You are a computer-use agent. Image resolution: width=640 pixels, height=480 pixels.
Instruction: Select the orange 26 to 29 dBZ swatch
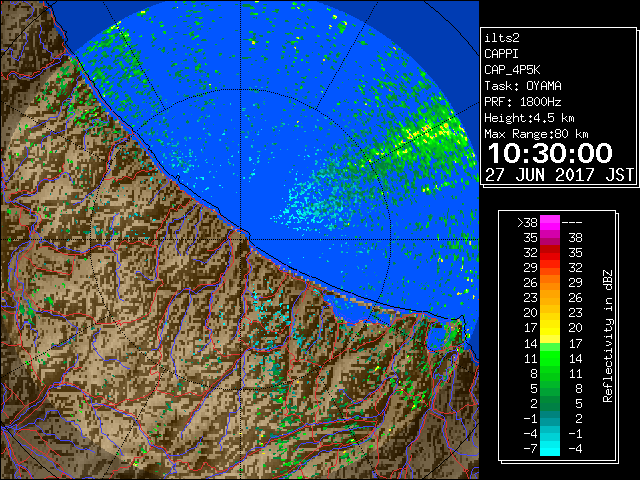[x=550, y=283]
